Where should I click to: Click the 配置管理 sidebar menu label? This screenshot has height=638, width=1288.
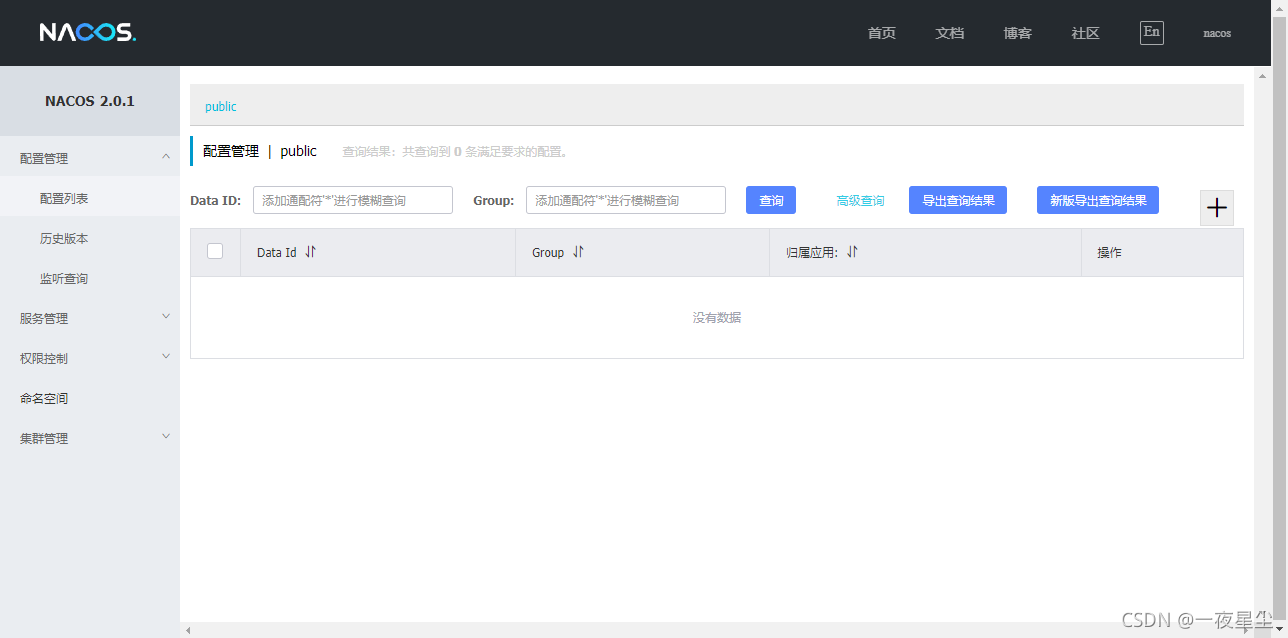[x=44, y=158]
